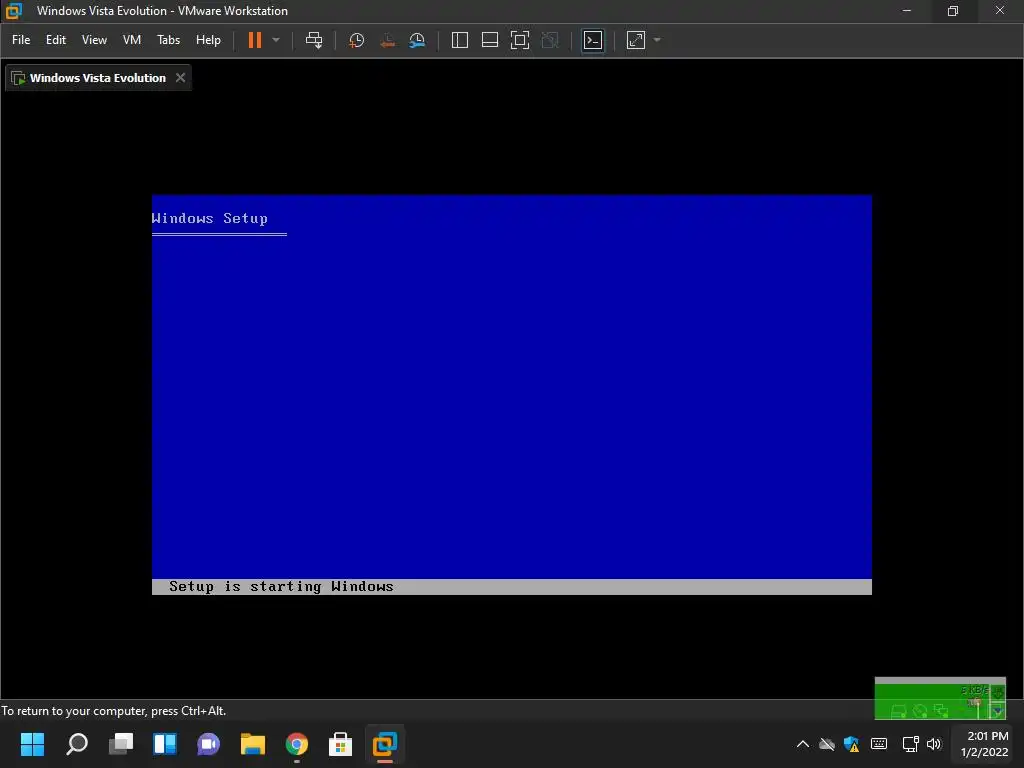Open the volume control from the tray
Image resolution: width=1024 pixels, height=768 pixels.
pyautogui.click(x=934, y=744)
